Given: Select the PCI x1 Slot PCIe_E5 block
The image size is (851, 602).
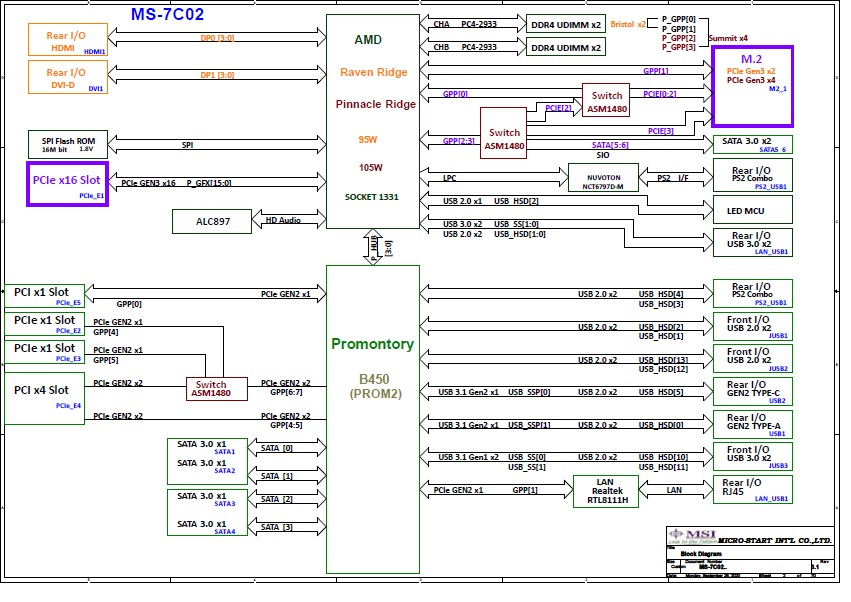Looking at the screenshot, I should (x=45, y=295).
